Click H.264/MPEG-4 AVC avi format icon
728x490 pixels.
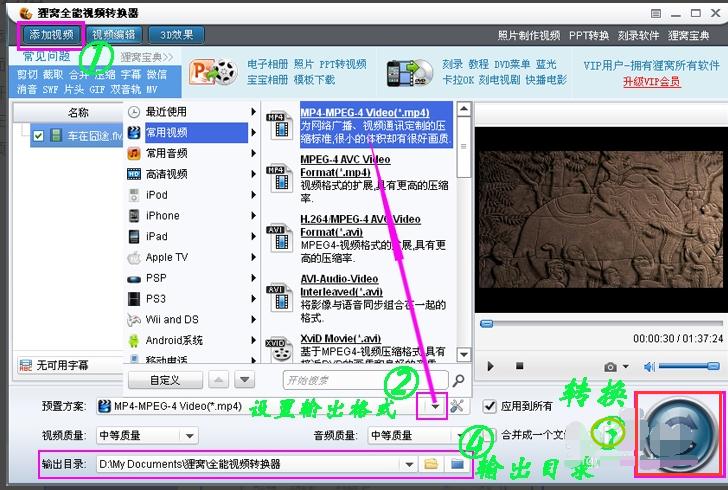click(x=280, y=239)
